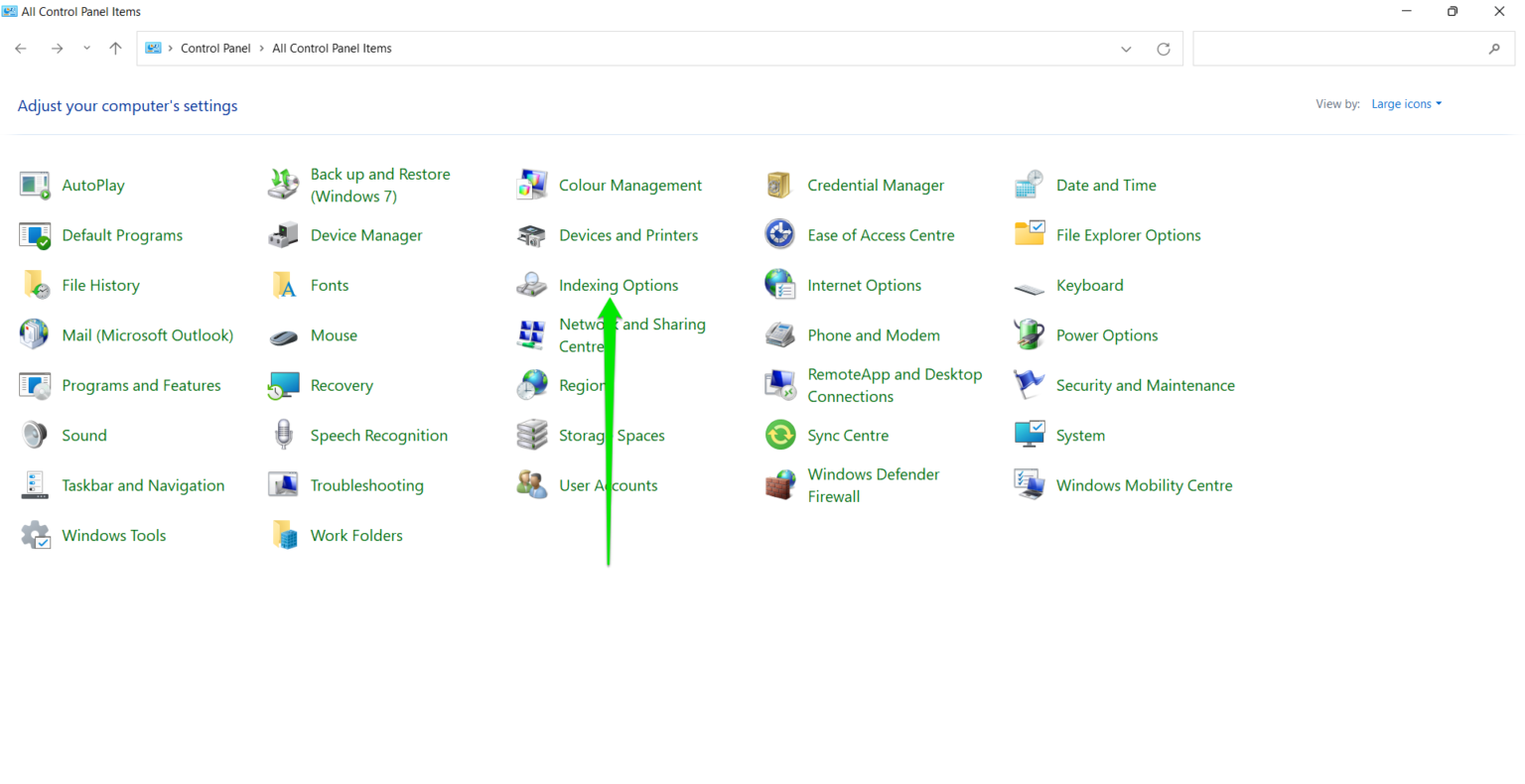Open Ease of Access Centre
Screen dimensions: 1525x784
(880, 235)
